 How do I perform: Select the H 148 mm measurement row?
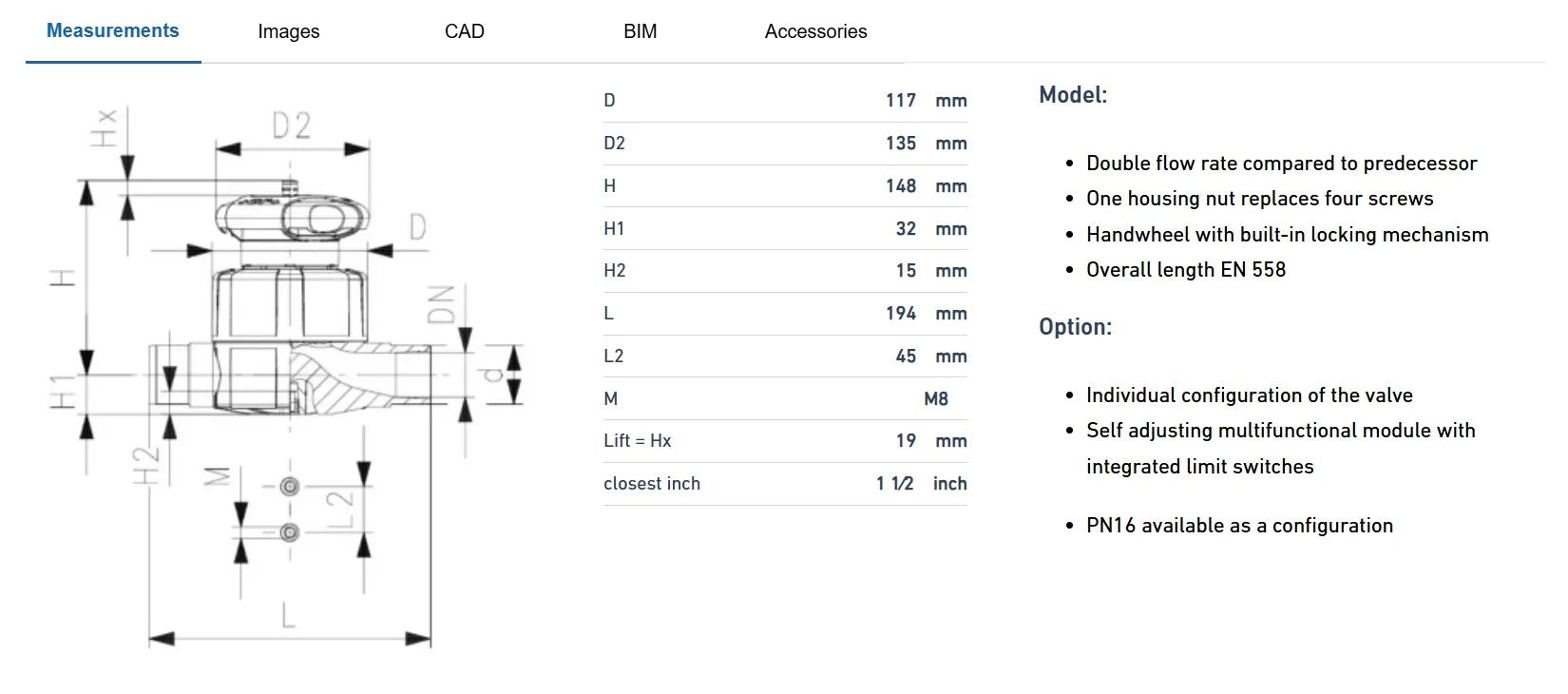point(785,186)
